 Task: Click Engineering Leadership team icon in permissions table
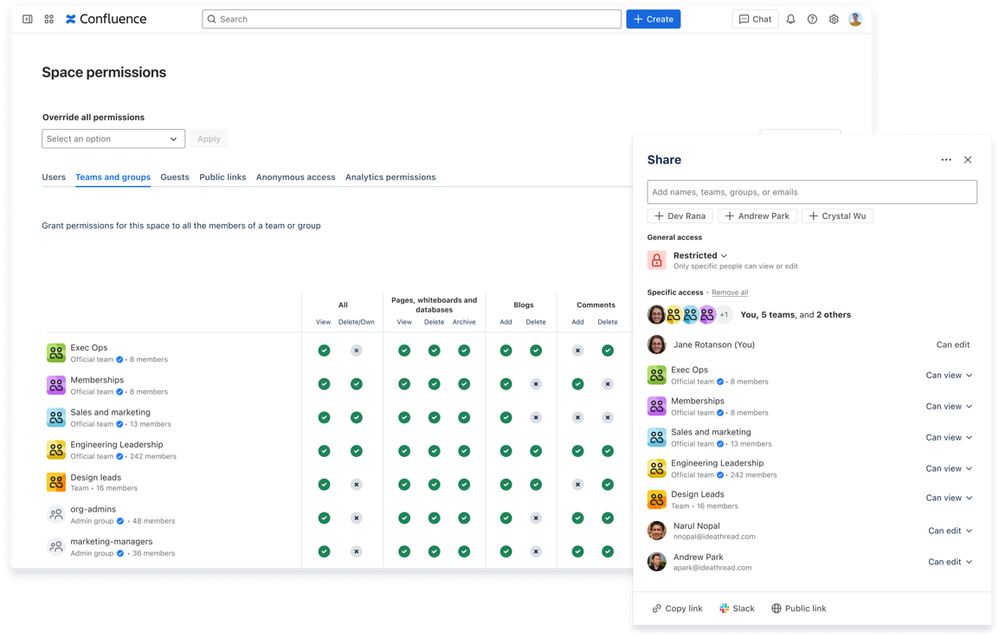(x=56, y=450)
